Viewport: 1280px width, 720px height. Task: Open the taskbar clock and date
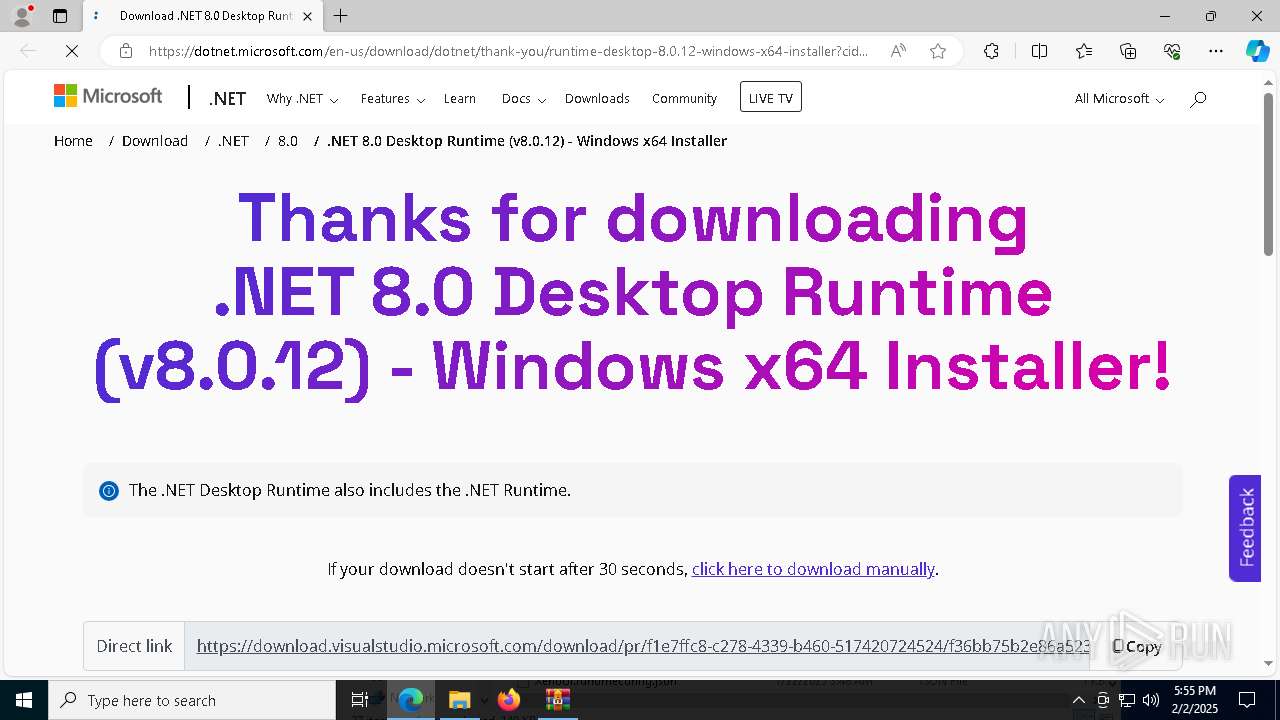[1195, 700]
